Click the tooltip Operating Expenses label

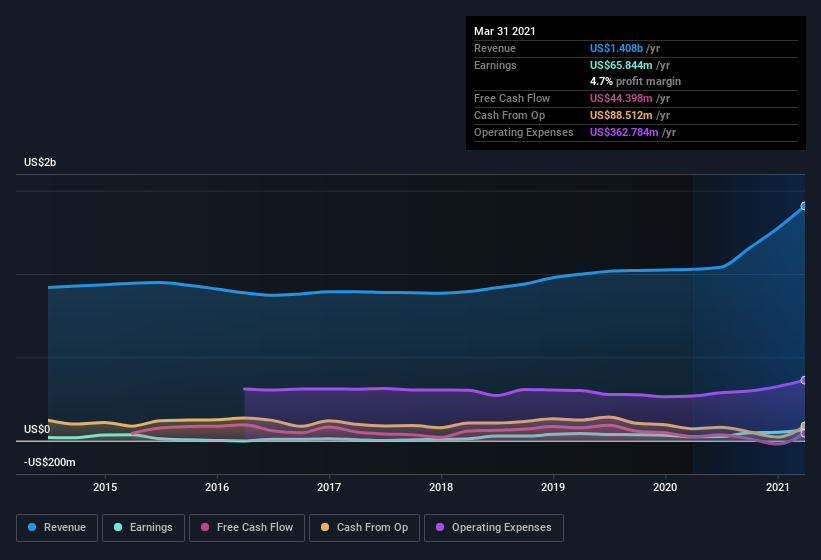coord(524,132)
